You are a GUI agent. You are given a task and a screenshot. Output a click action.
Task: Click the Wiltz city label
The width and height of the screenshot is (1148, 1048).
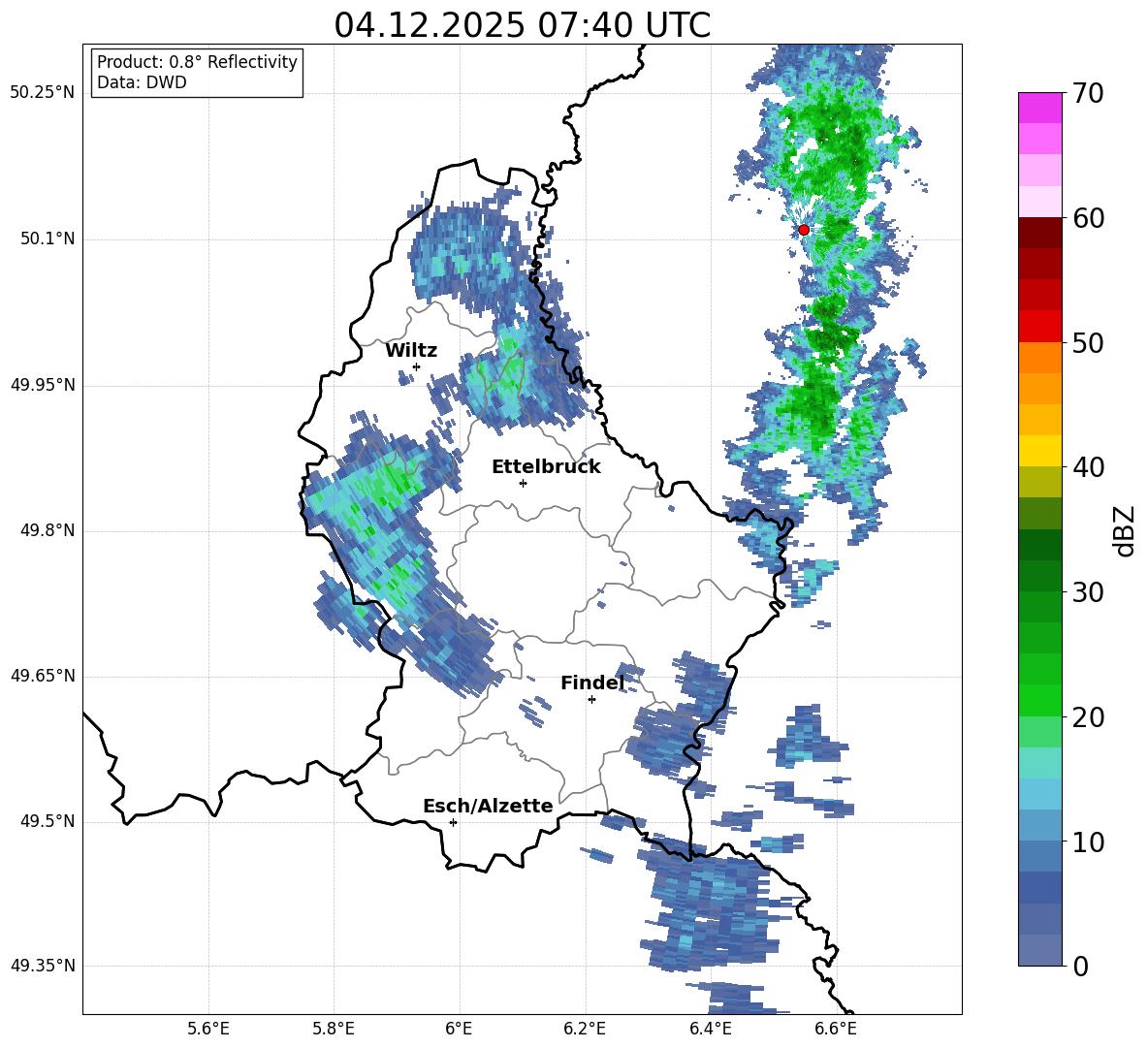(x=411, y=351)
